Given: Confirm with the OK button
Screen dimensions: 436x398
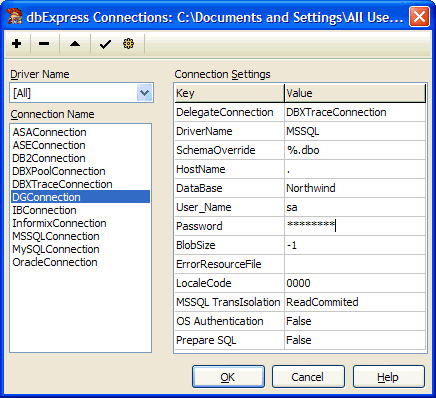Looking at the screenshot, I should pos(228,377).
